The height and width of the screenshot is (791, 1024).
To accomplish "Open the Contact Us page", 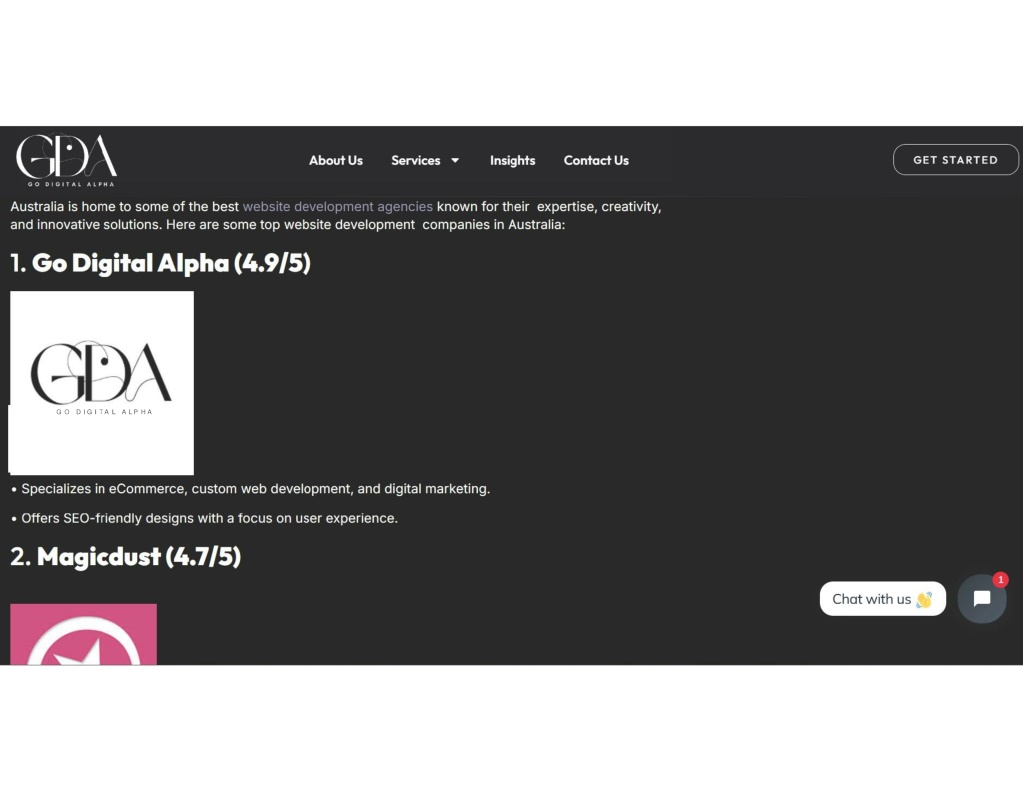I will click(596, 160).
